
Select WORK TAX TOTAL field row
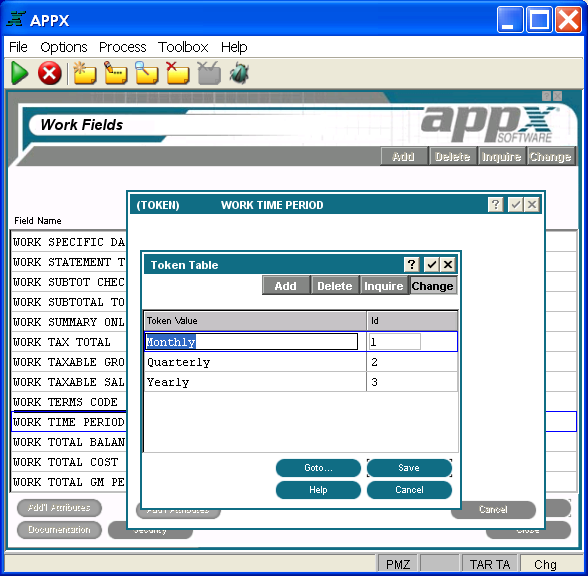69,342
